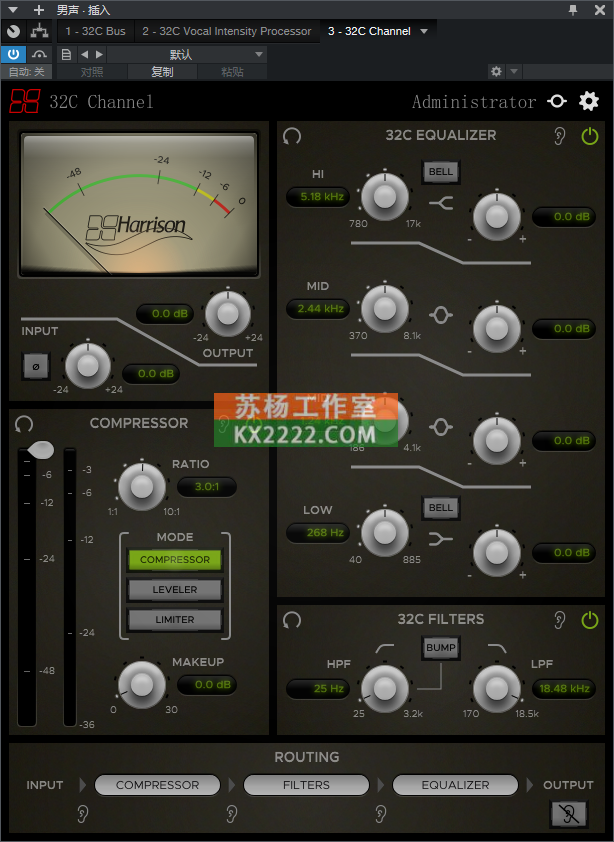Click the routing COMPRESSOR block

click(157, 785)
